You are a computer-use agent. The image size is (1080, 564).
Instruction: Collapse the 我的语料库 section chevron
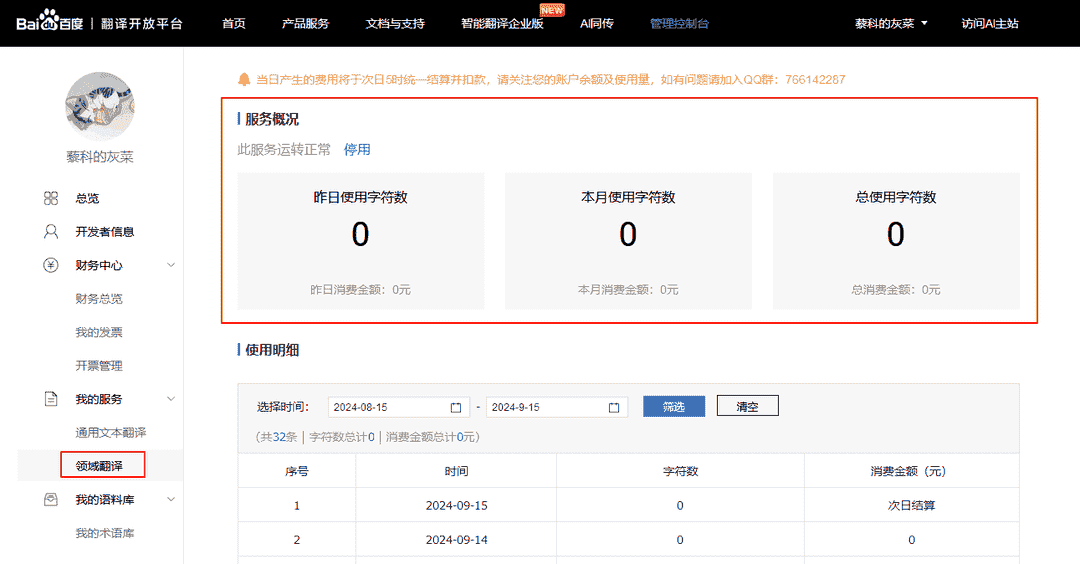coord(171,499)
